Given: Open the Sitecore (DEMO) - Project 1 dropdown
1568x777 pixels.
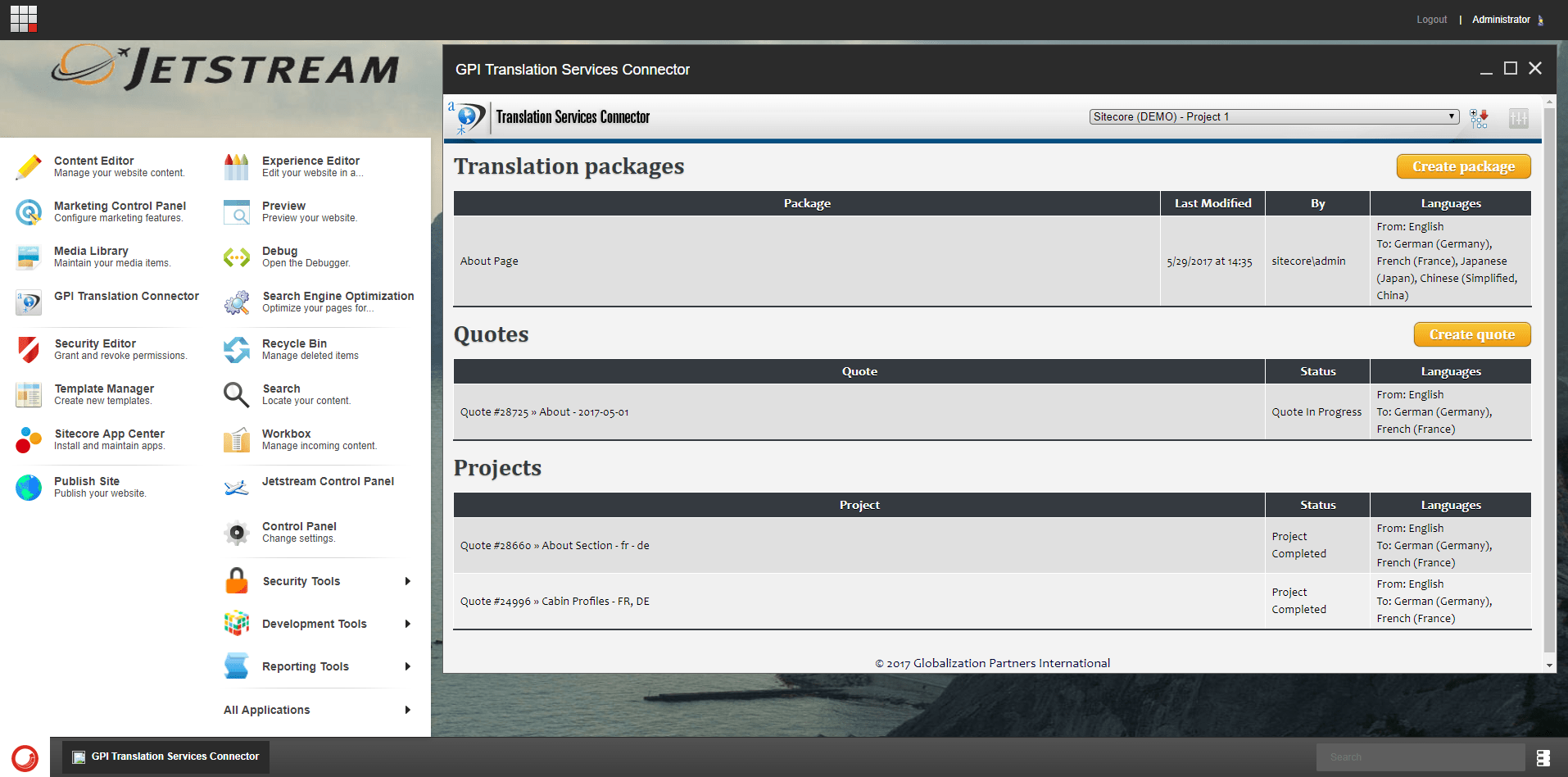Looking at the screenshot, I should tap(1274, 116).
